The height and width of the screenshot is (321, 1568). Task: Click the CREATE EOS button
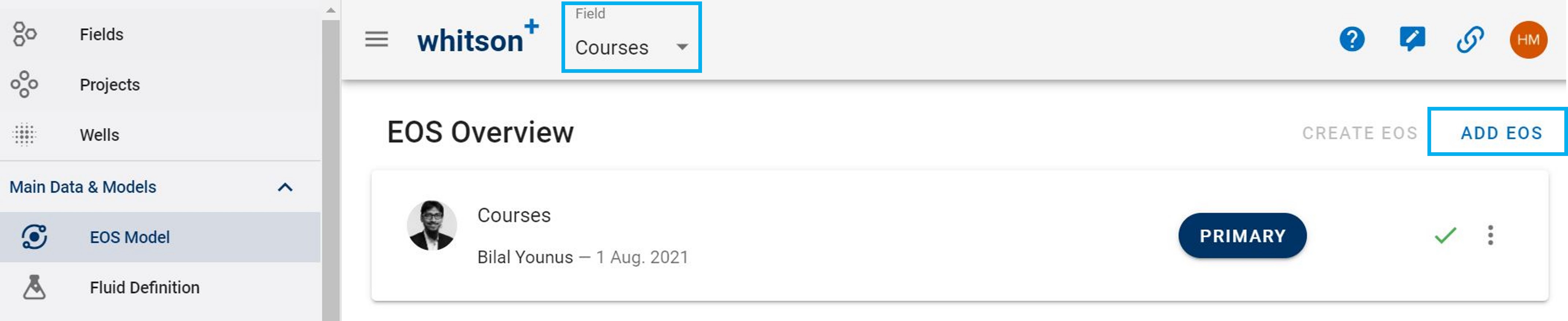(x=1359, y=133)
